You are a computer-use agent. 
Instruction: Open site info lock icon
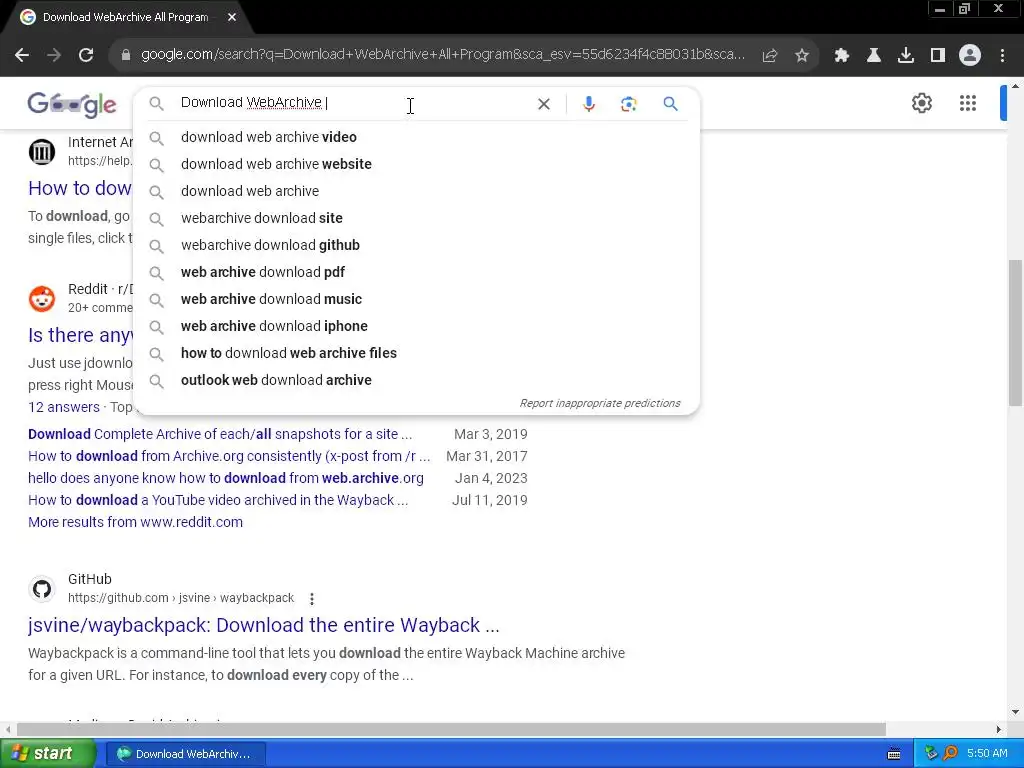pyautogui.click(x=126, y=55)
